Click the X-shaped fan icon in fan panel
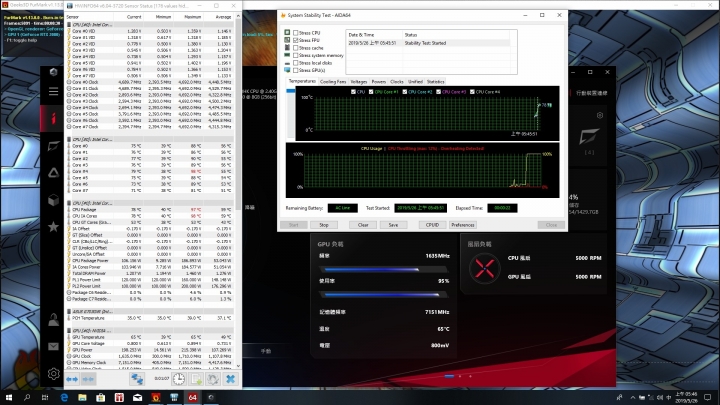The width and height of the screenshot is (720, 405). point(484,268)
